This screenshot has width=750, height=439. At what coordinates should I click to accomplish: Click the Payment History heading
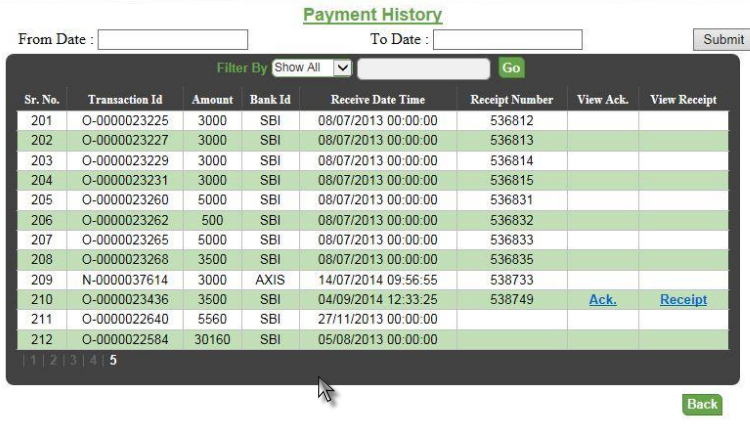[373, 15]
